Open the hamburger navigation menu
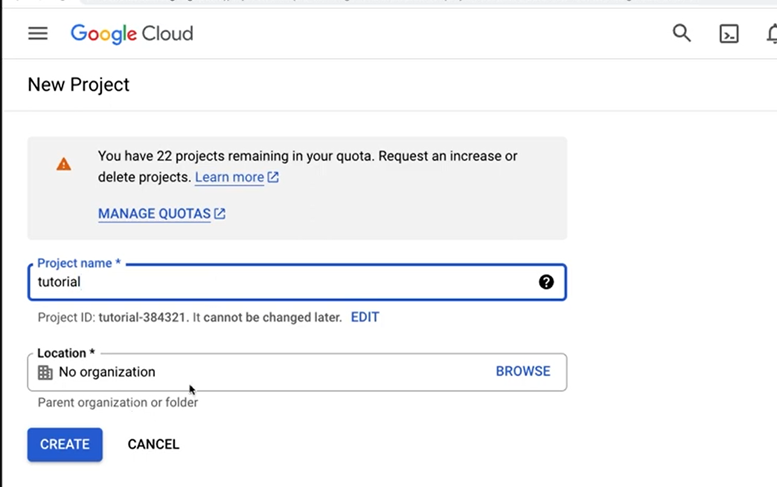 click(38, 33)
